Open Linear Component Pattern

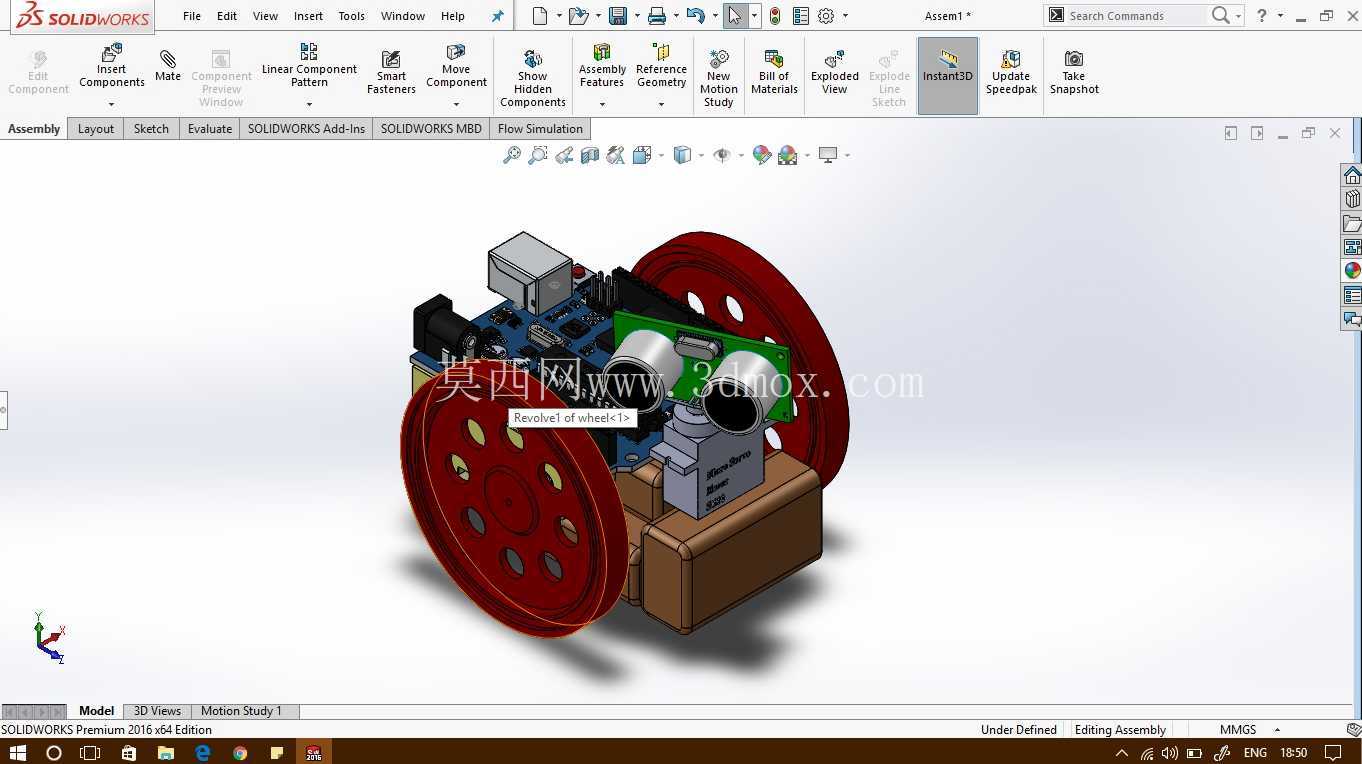pos(309,66)
